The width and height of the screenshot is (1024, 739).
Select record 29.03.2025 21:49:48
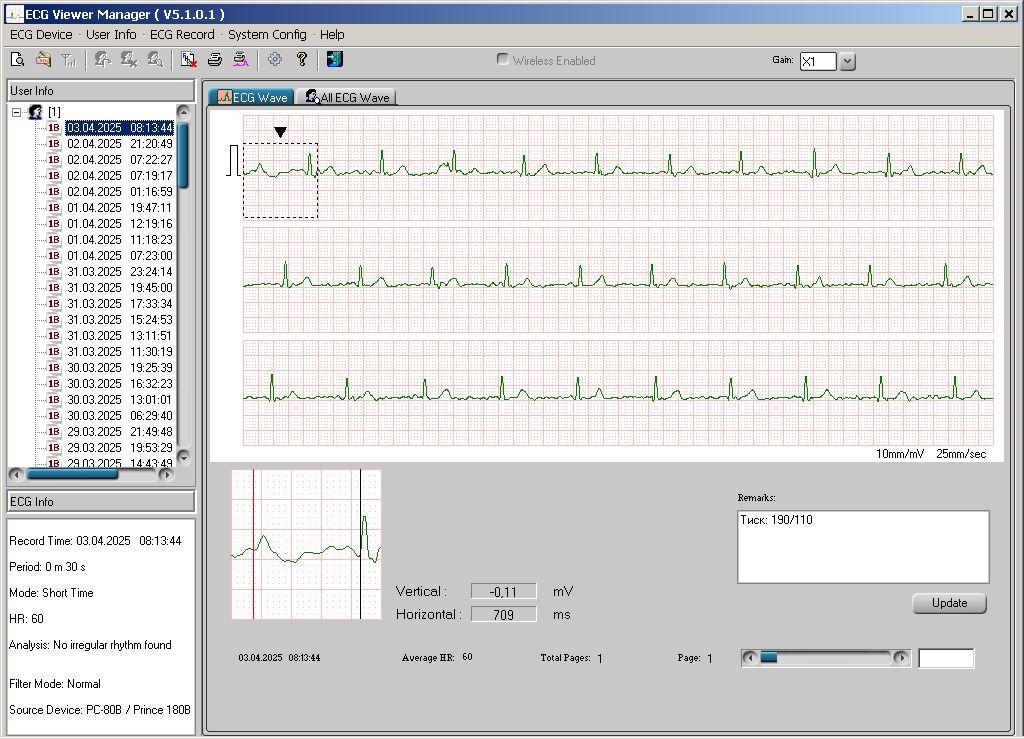(120, 432)
